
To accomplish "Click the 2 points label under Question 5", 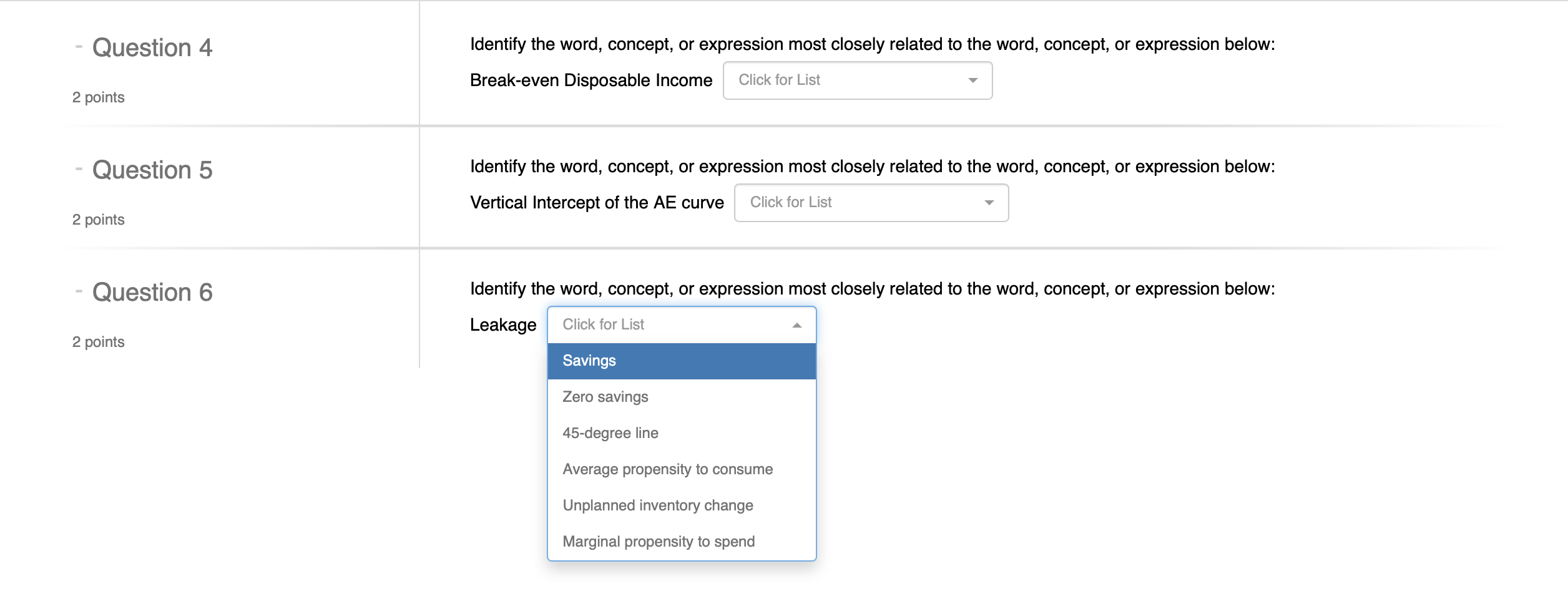I will (x=98, y=219).
